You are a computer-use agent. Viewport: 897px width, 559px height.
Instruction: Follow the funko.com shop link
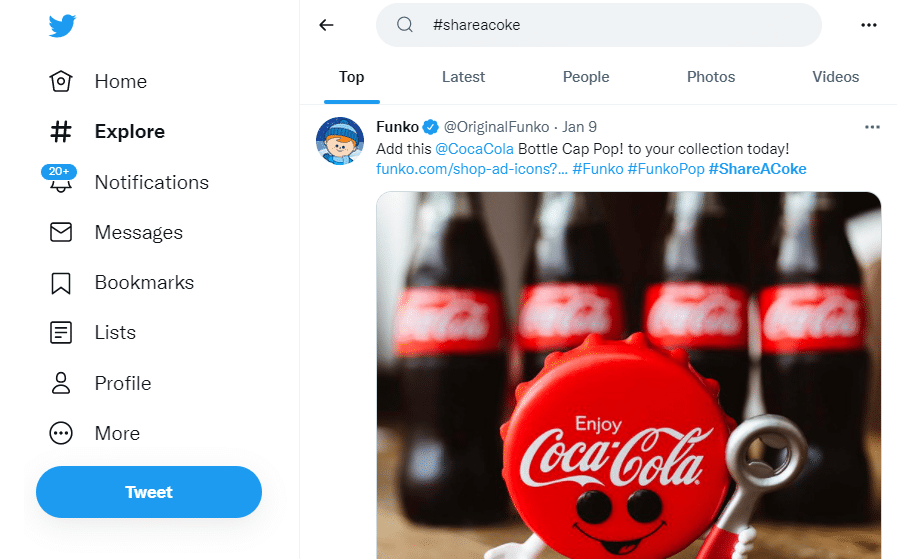(472, 169)
